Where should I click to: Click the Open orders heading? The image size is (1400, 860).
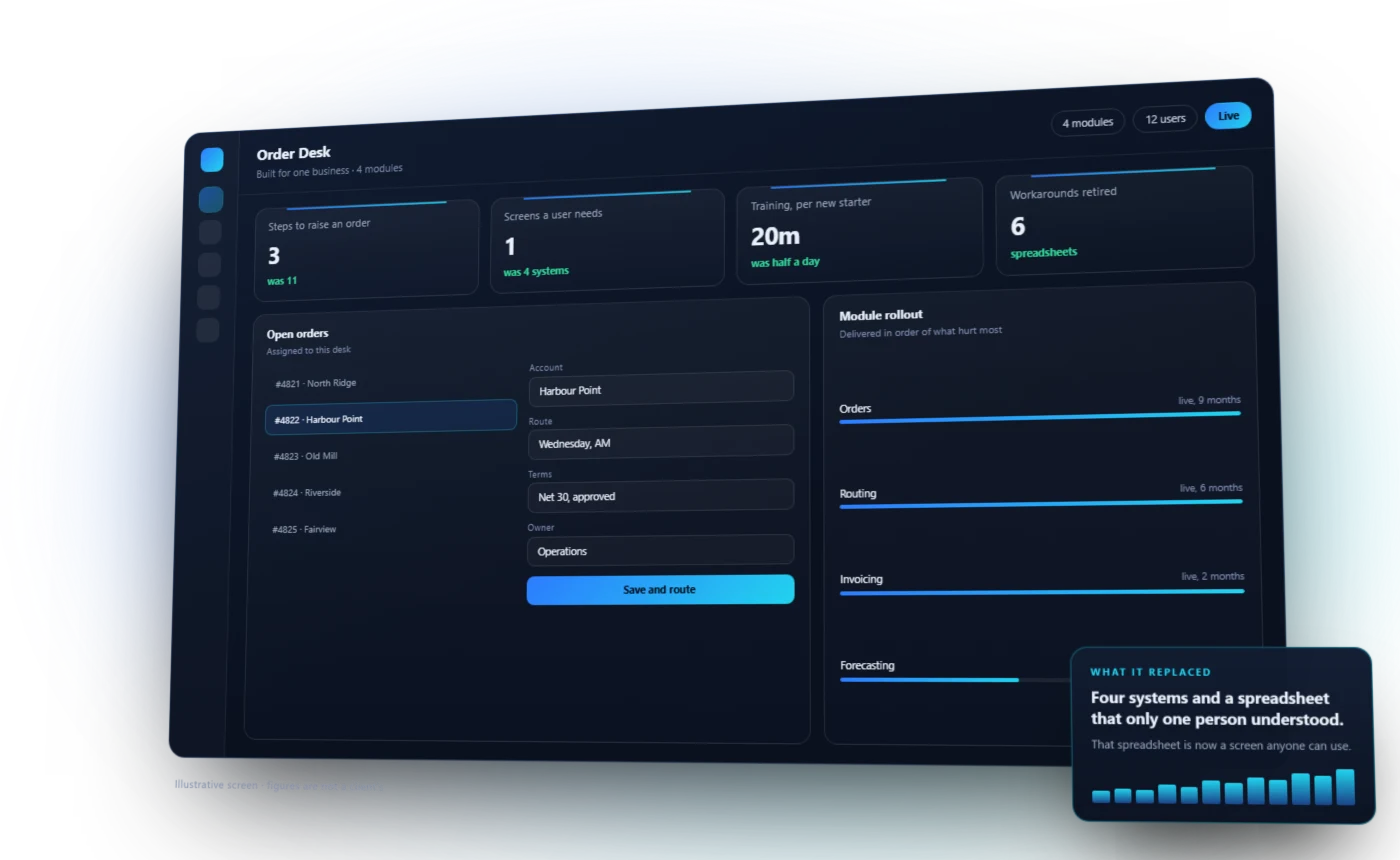[297, 334]
